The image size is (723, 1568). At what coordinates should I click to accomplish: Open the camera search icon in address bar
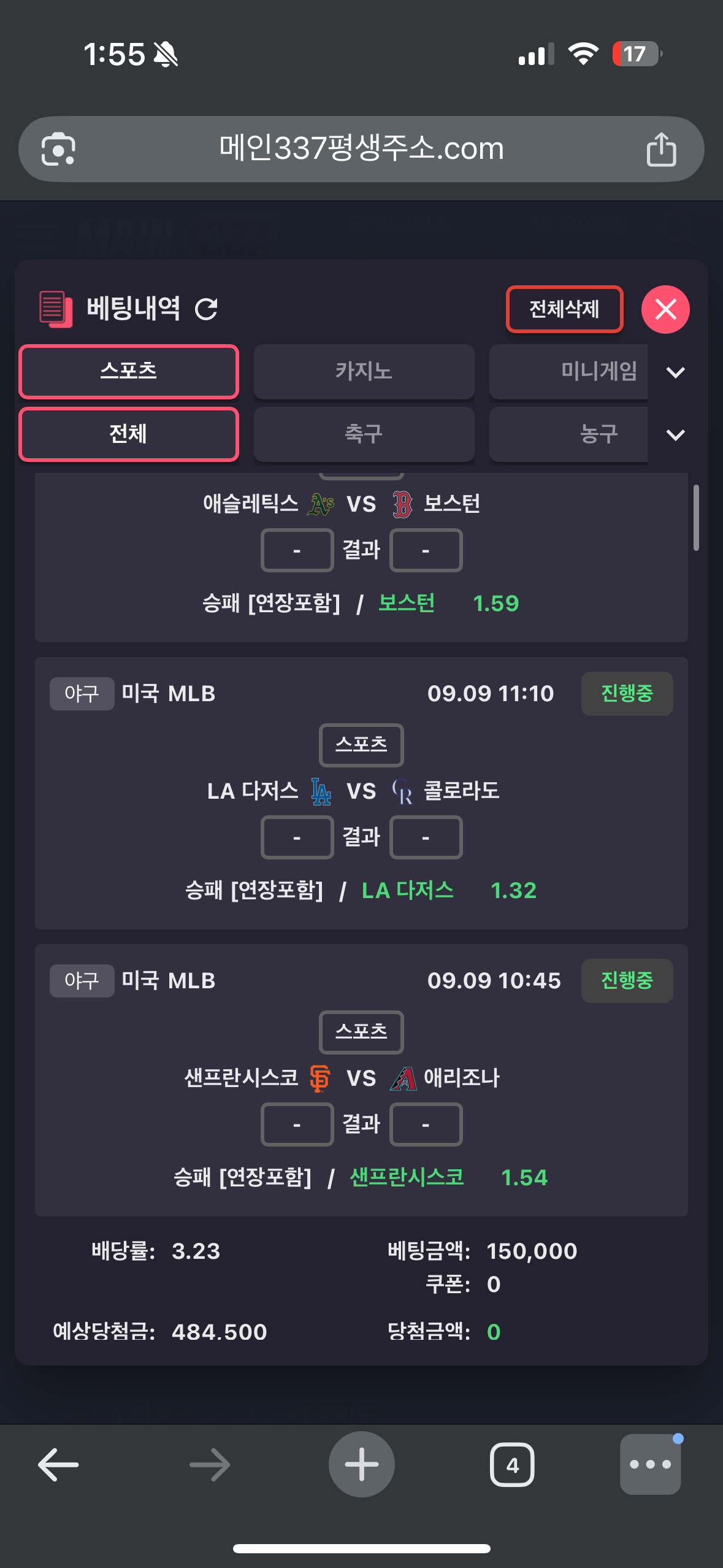pos(58,149)
